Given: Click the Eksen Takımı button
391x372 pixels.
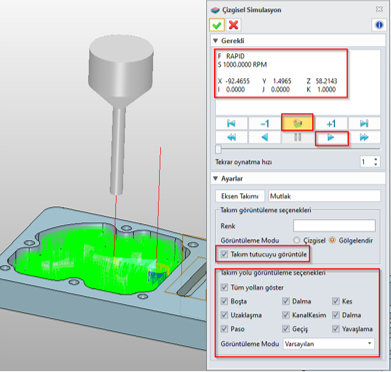Looking at the screenshot, I should click(240, 196).
